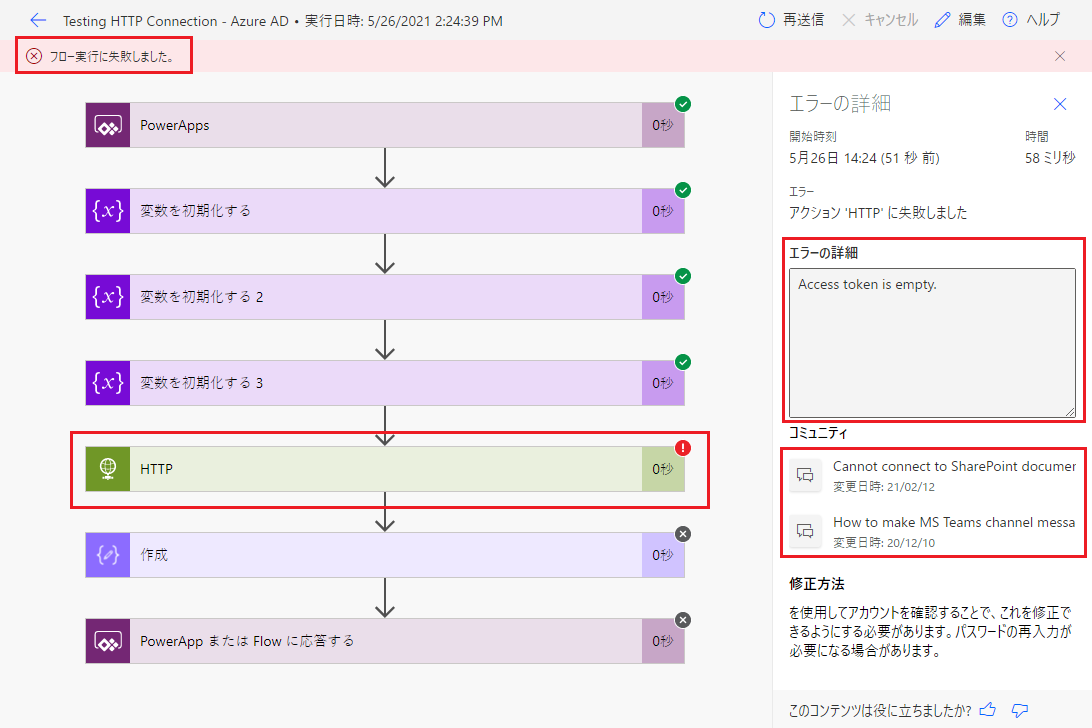This screenshot has height=728, width=1092.
Task: Click green check on 変数を初期化する 3
Action: pos(683,362)
